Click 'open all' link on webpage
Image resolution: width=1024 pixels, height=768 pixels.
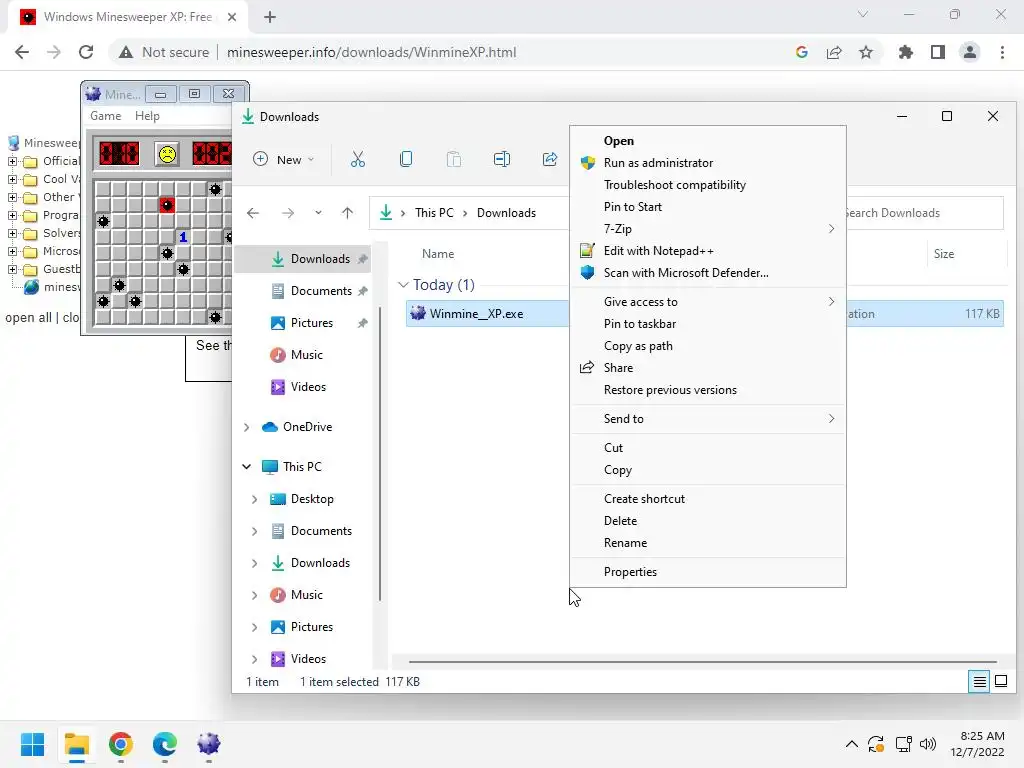click(29, 318)
